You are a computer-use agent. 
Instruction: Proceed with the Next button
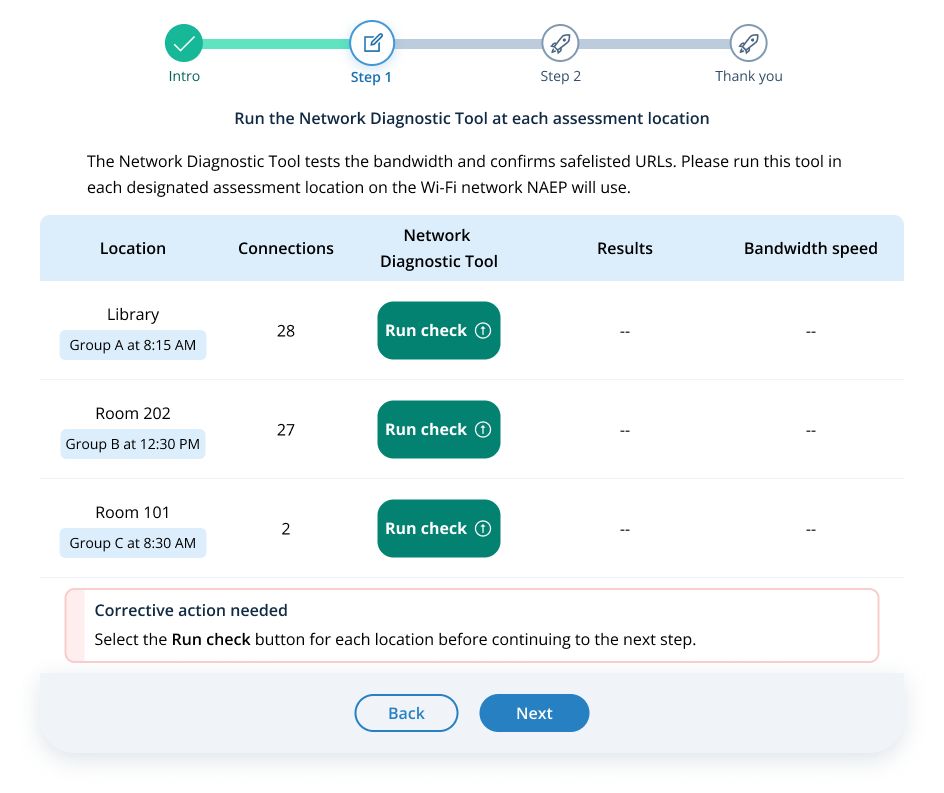click(x=534, y=713)
